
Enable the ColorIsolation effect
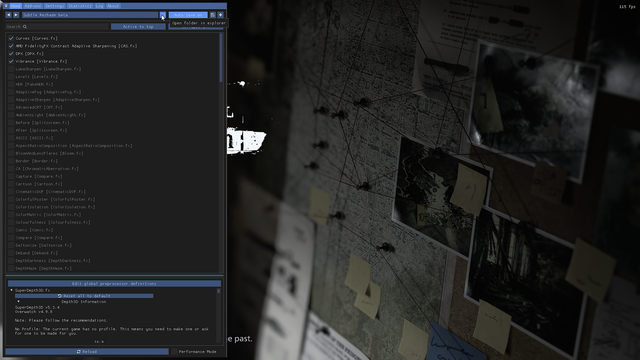click(11, 207)
